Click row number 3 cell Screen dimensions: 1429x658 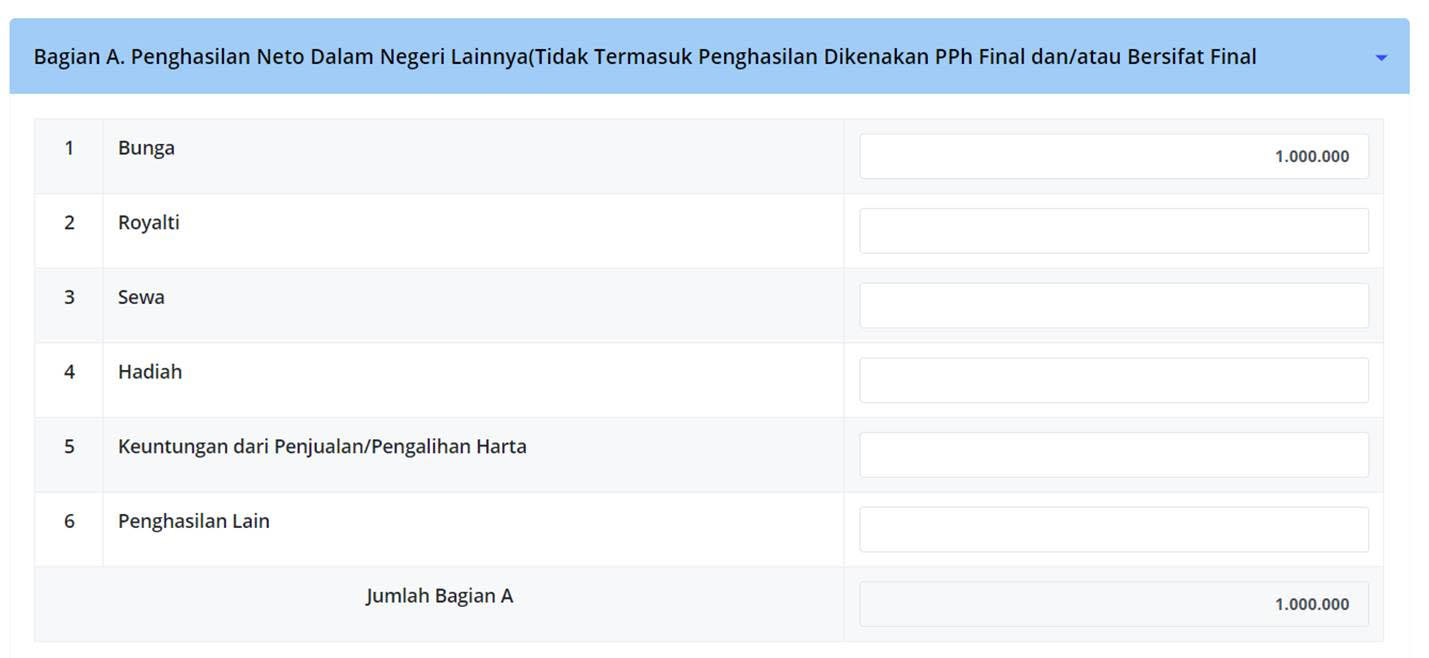69,297
